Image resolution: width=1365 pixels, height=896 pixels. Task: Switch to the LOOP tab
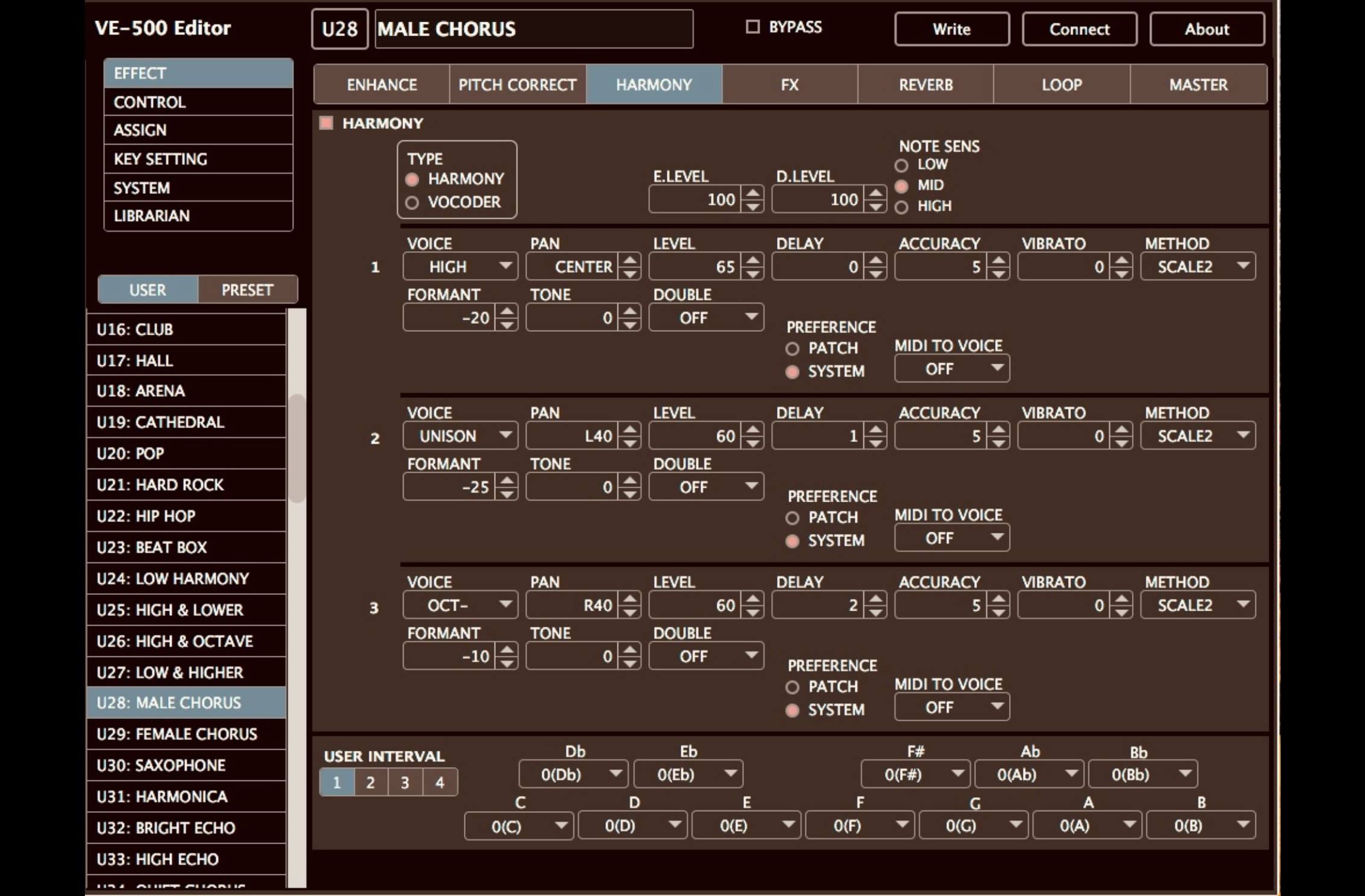point(1062,84)
